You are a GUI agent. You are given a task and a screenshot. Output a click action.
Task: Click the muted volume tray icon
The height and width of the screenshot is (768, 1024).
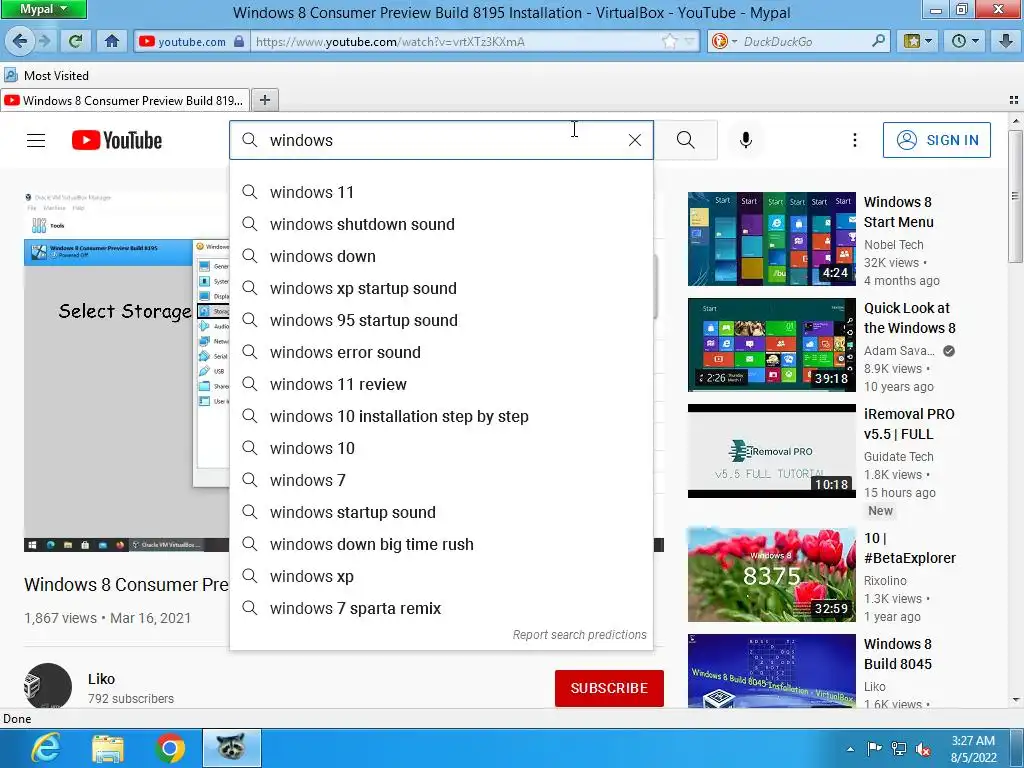click(923, 749)
